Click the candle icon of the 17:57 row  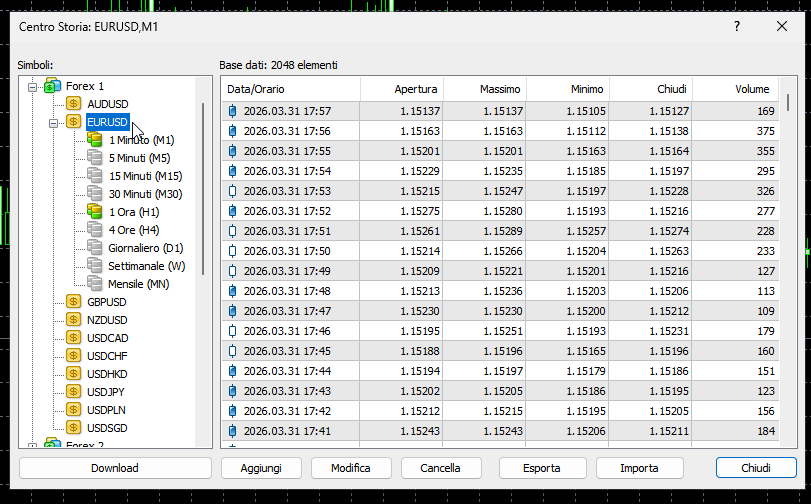233,111
